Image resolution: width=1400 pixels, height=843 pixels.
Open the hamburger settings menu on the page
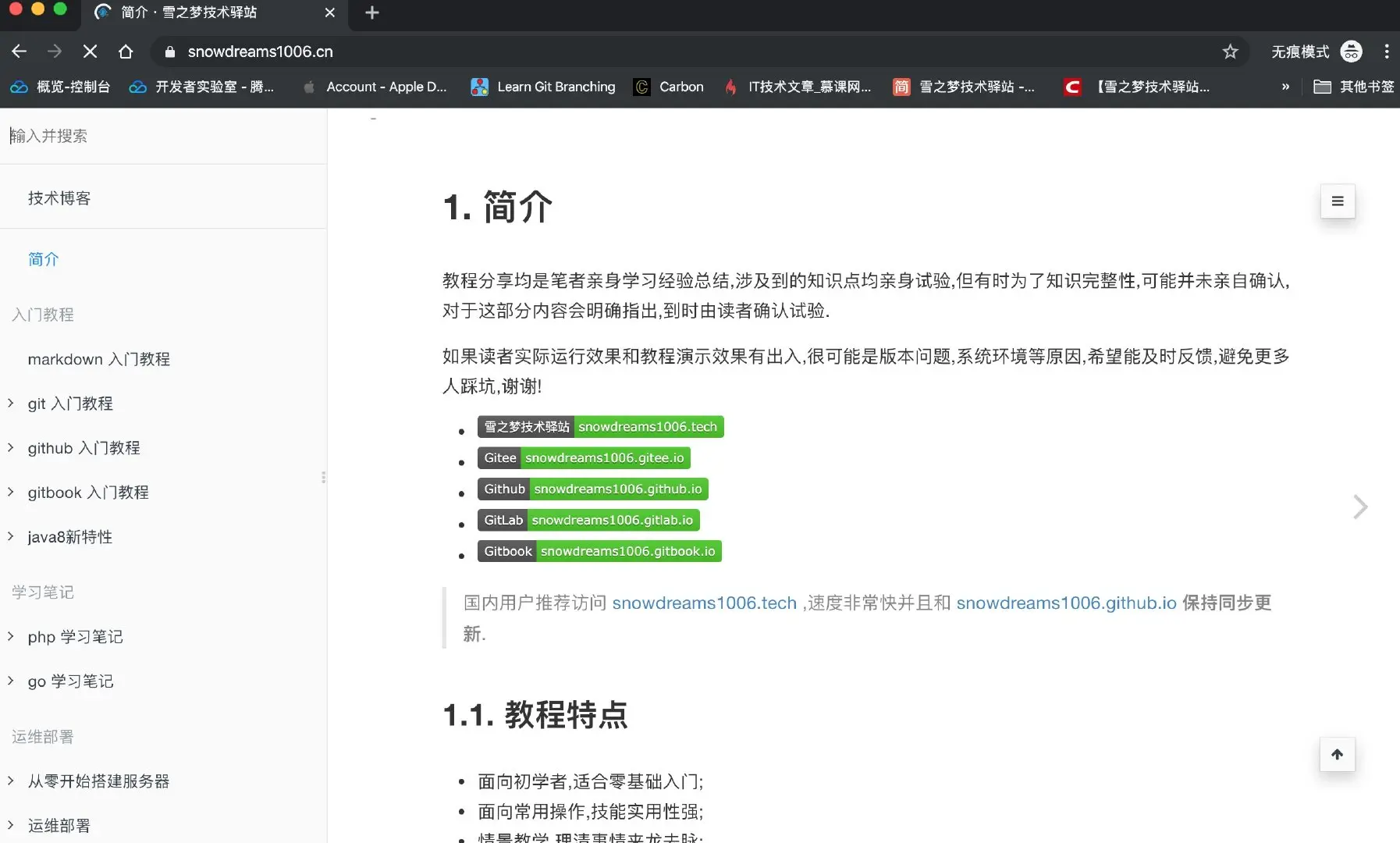[1336, 201]
